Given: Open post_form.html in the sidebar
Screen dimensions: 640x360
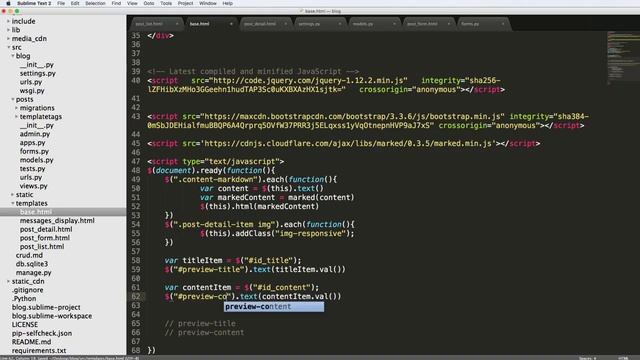Looking at the screenshot, I should click(x=44, y=238).
